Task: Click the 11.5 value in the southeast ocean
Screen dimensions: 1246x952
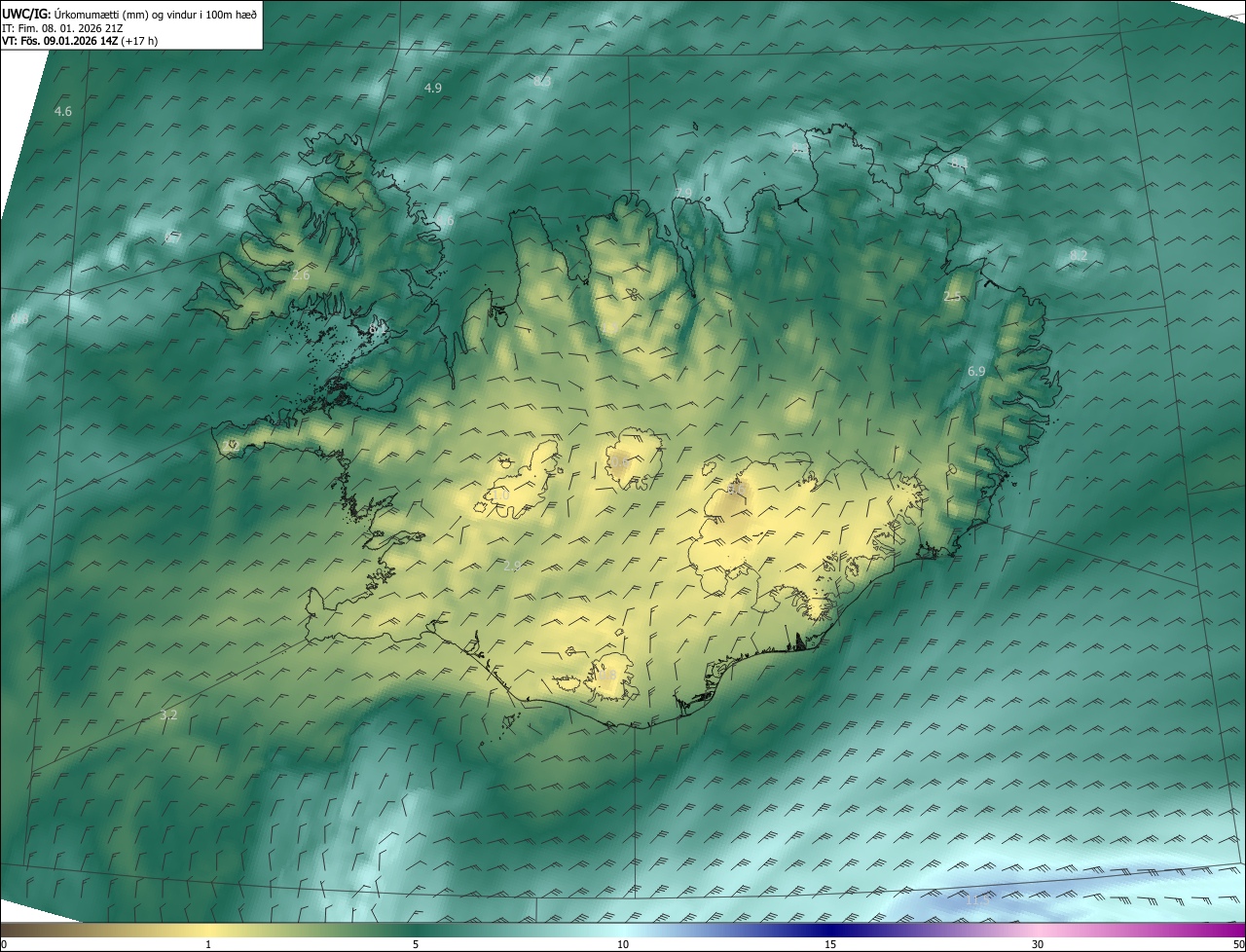Action: point(976,900)
